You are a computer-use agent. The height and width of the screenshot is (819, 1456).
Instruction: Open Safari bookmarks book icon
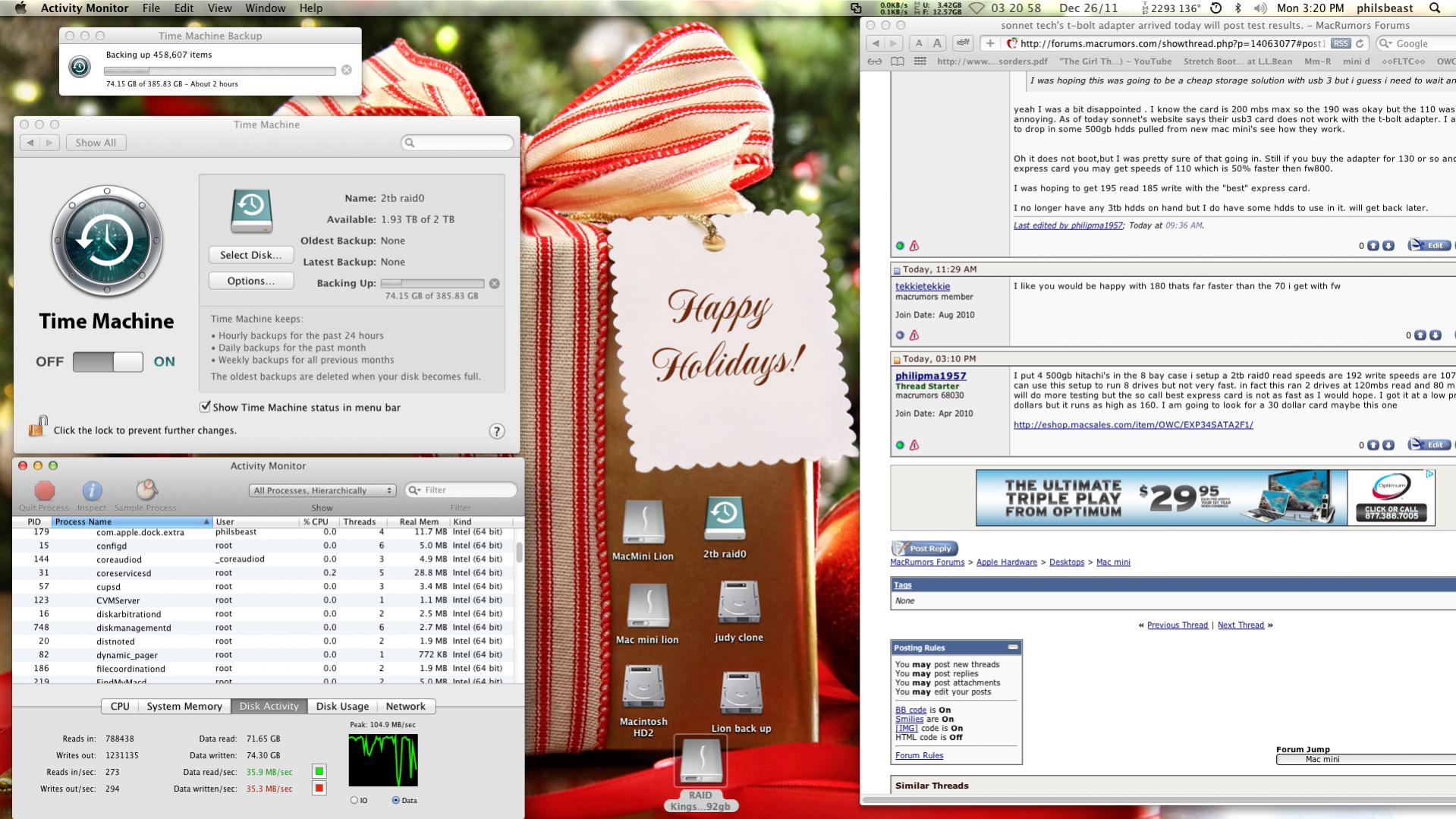pyautogui.click(x=898, y=61)
